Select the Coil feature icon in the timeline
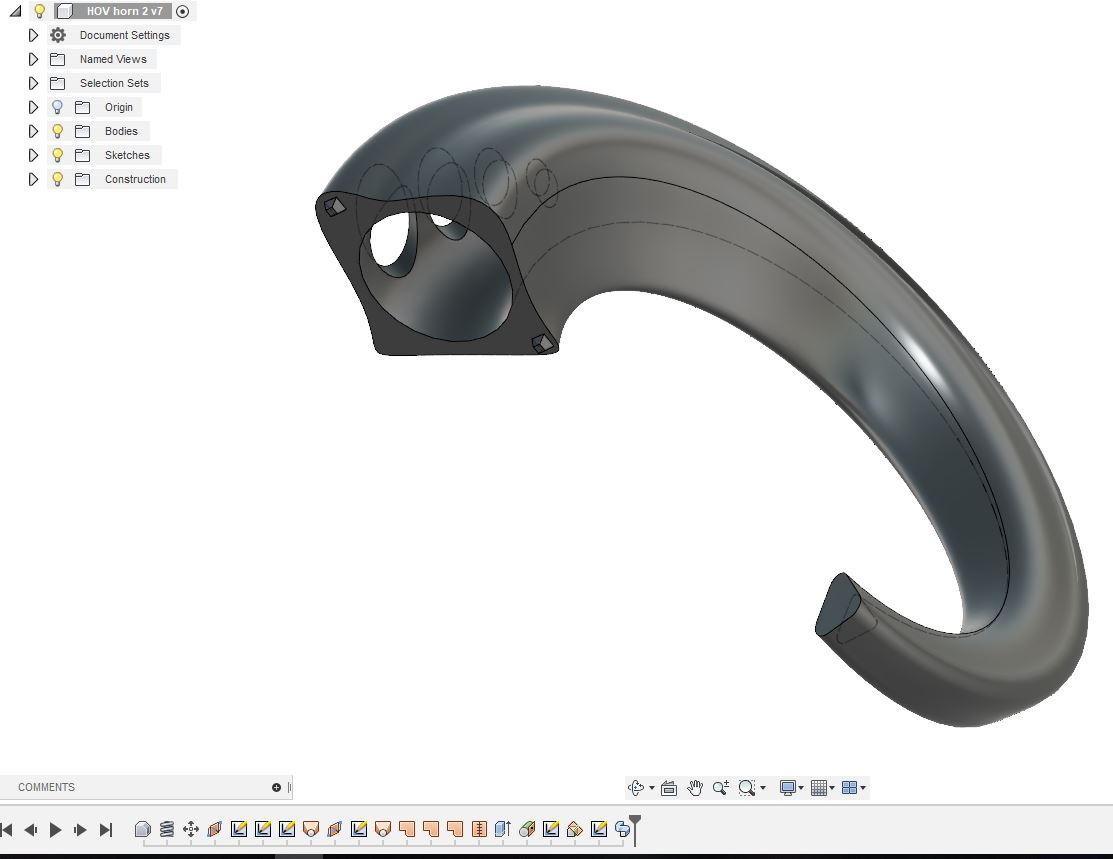The width and height of the screenshot is (1113, 859). pos(167,829)
